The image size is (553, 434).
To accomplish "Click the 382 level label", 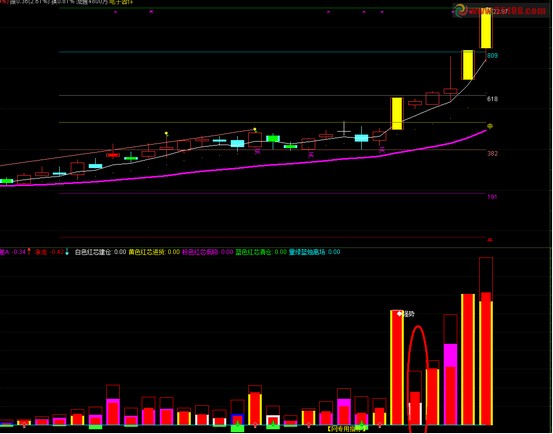I will pos(492,154).
